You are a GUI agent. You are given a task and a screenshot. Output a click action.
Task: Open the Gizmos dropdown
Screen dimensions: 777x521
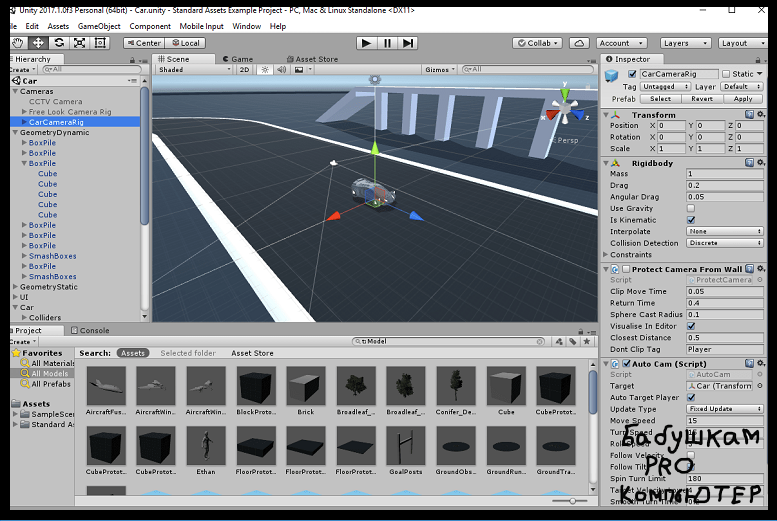440,69
